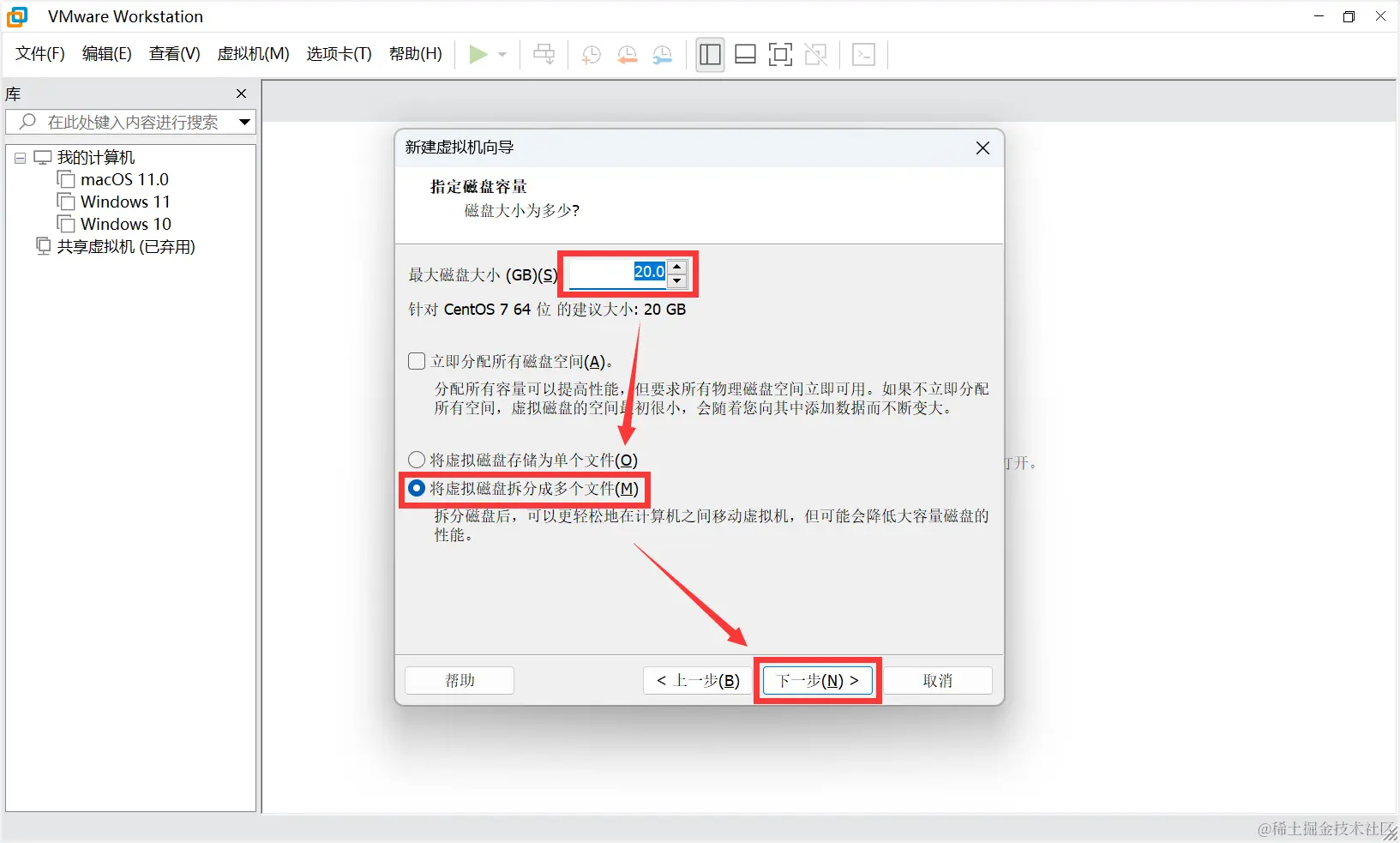
Task: Select the '我的计算机' tree label
Action: click(x=96, y=157)
